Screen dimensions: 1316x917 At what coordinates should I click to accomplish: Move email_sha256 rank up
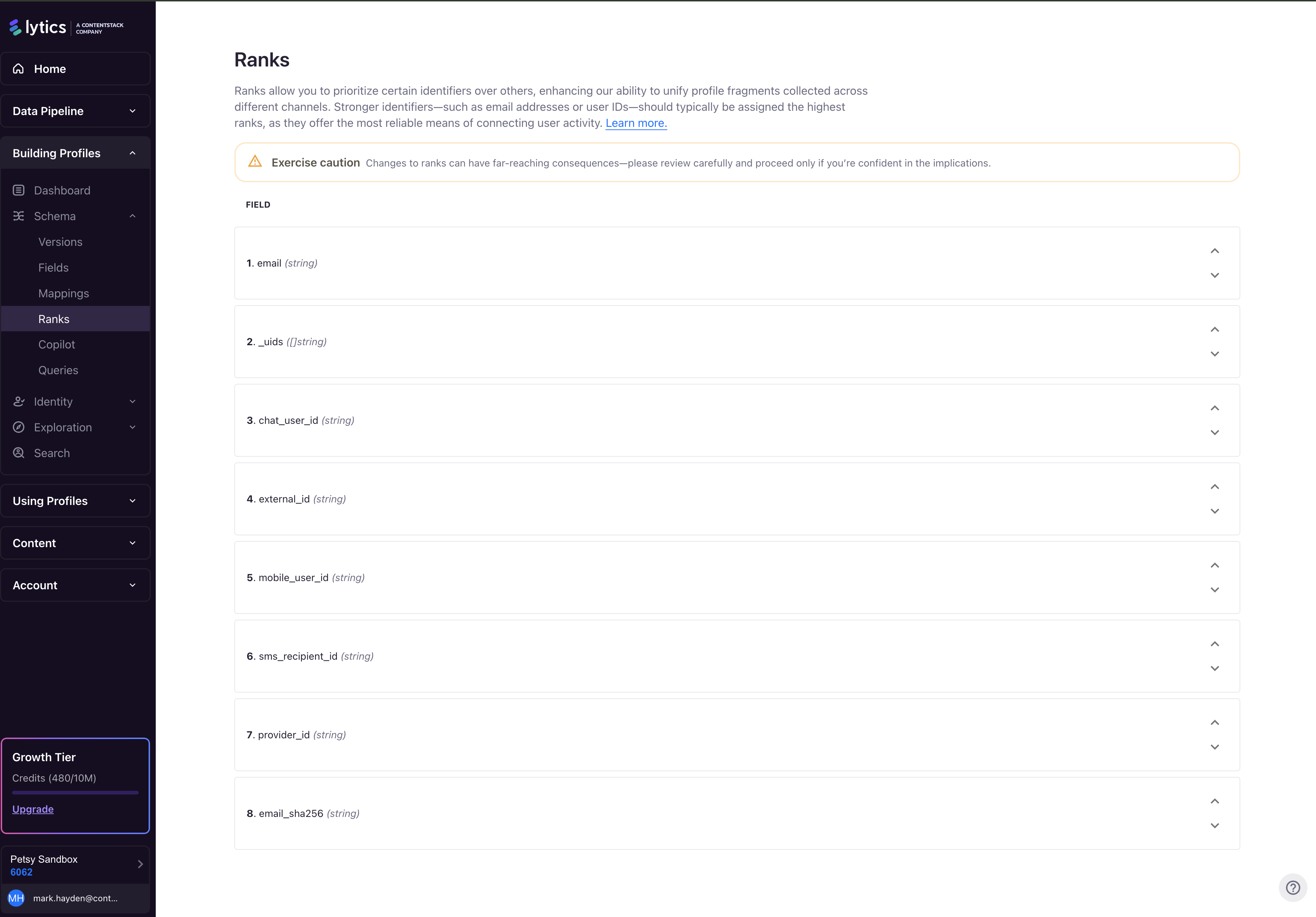click(x=1215, y=801)
